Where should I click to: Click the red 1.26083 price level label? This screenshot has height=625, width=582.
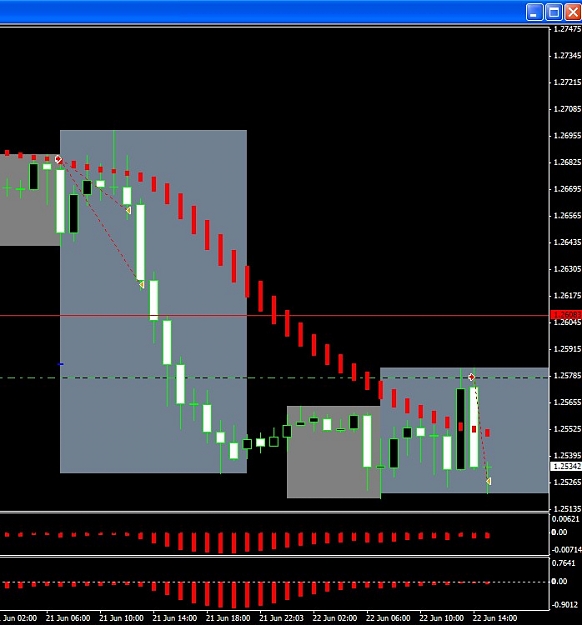pyautogui.click(x=566, y=315)
